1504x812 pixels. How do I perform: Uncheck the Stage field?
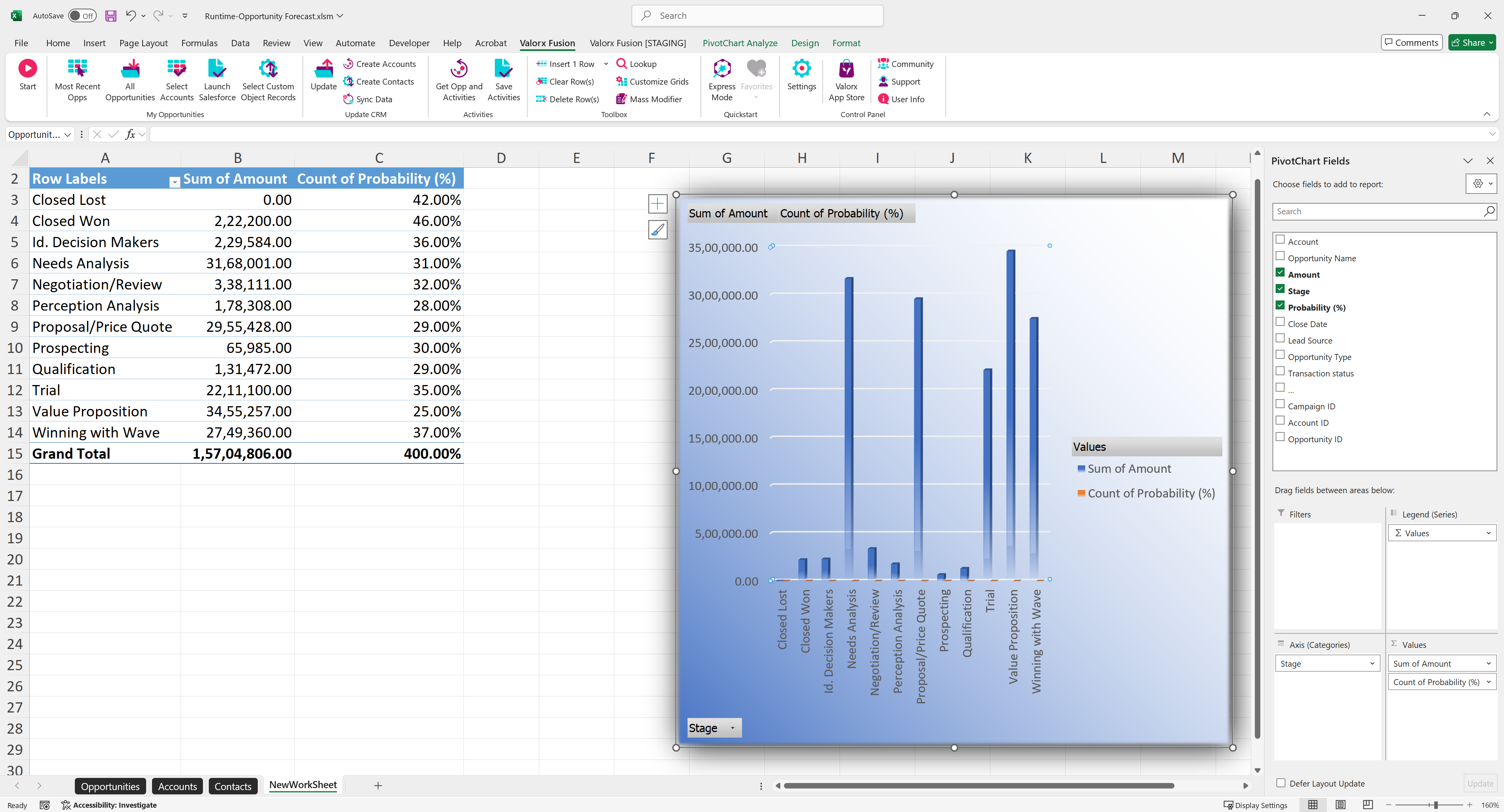(x=1280, y=288)
